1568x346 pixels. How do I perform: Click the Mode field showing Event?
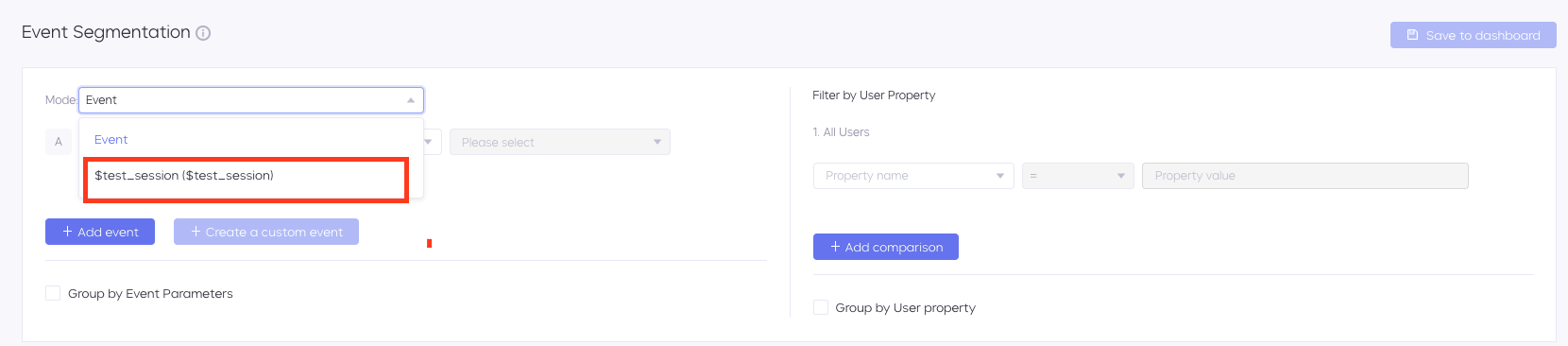click(251, 100)
